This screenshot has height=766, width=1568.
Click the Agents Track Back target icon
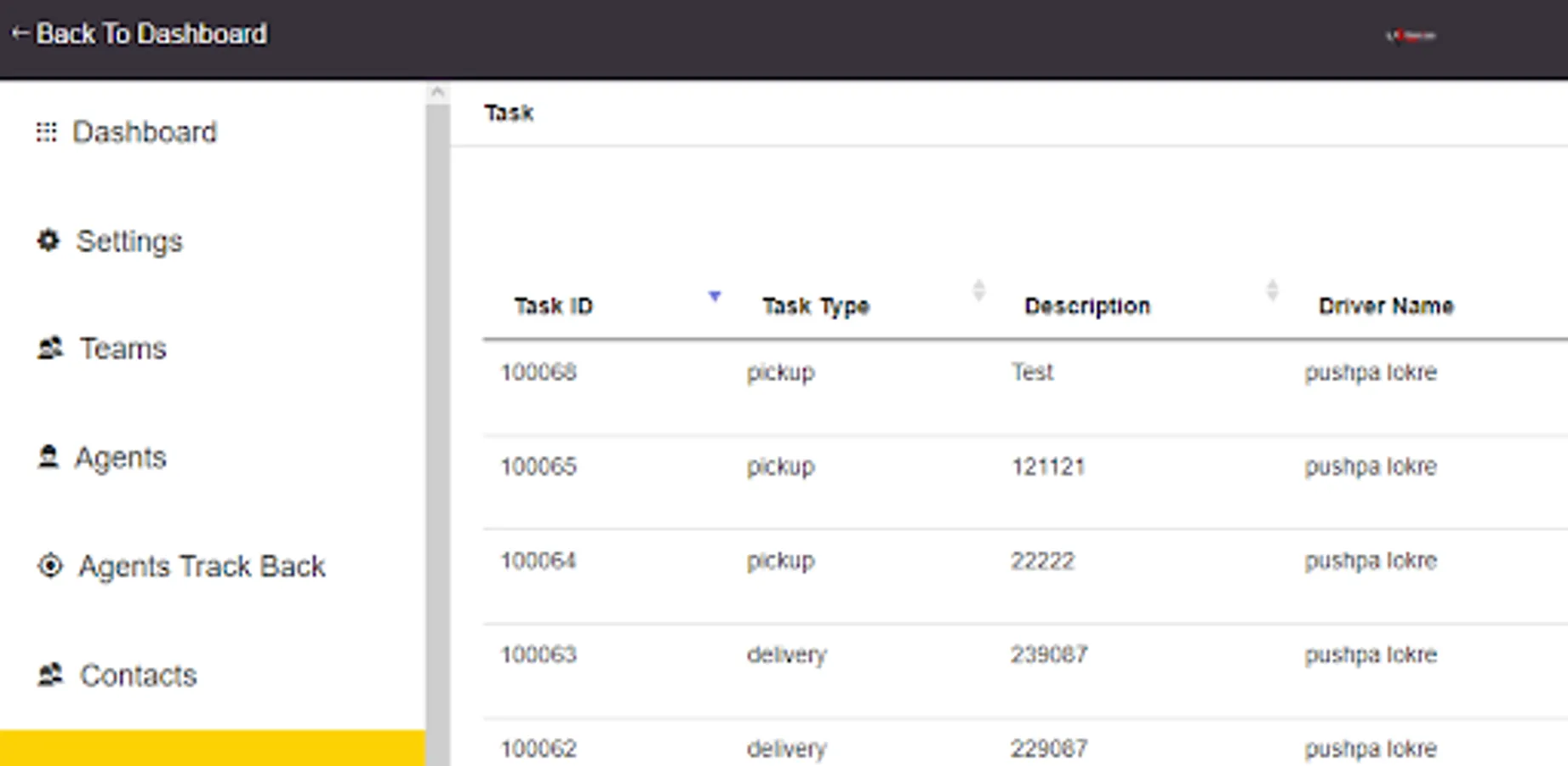(50, 566)
